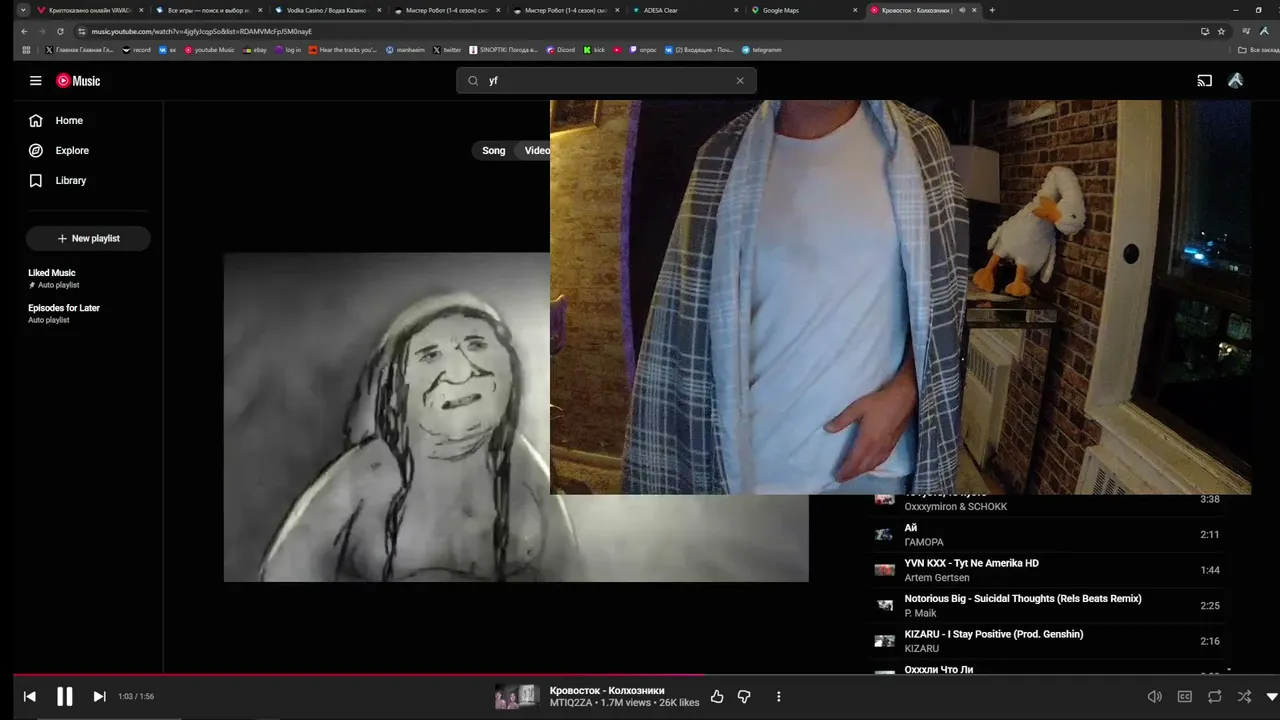The height and width of the screenshot is (720, 1280).
Task: Go back in the browser
Action: coord(25,31)
